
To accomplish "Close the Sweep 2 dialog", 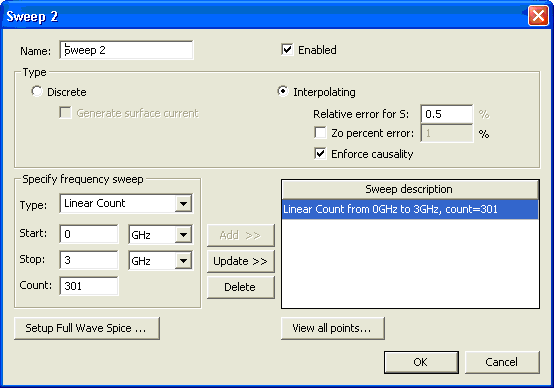I will 538,16.
